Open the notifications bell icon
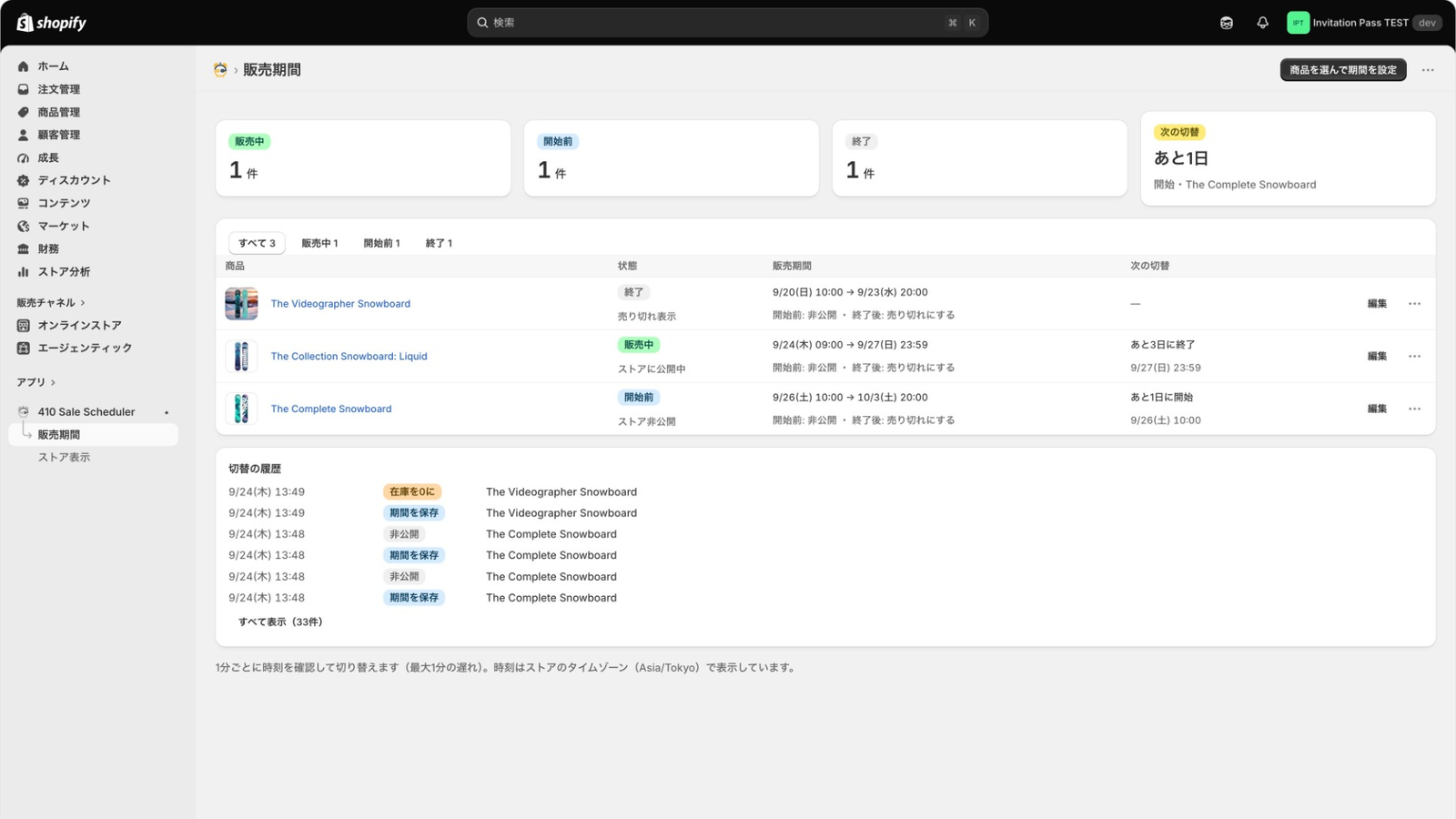This screenshot has width=1456, height=819. coord(1262,23)
